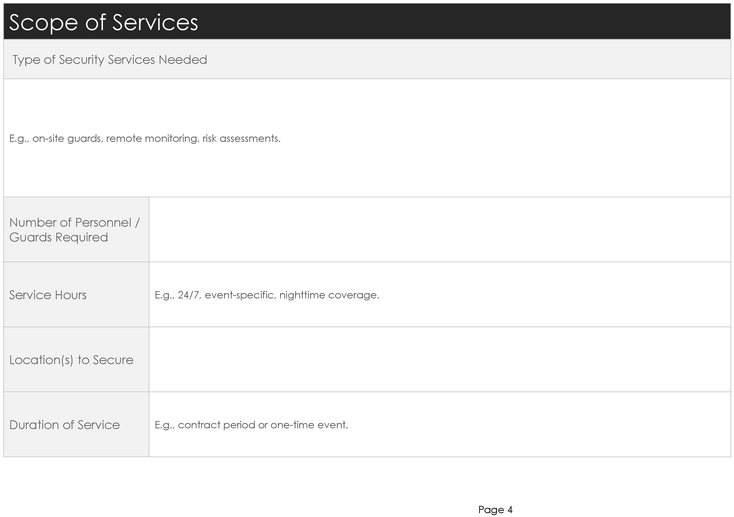Select the Type of Security Services Needed label
Viewport: 734px width, 517px height.
(x=110, y=60)
